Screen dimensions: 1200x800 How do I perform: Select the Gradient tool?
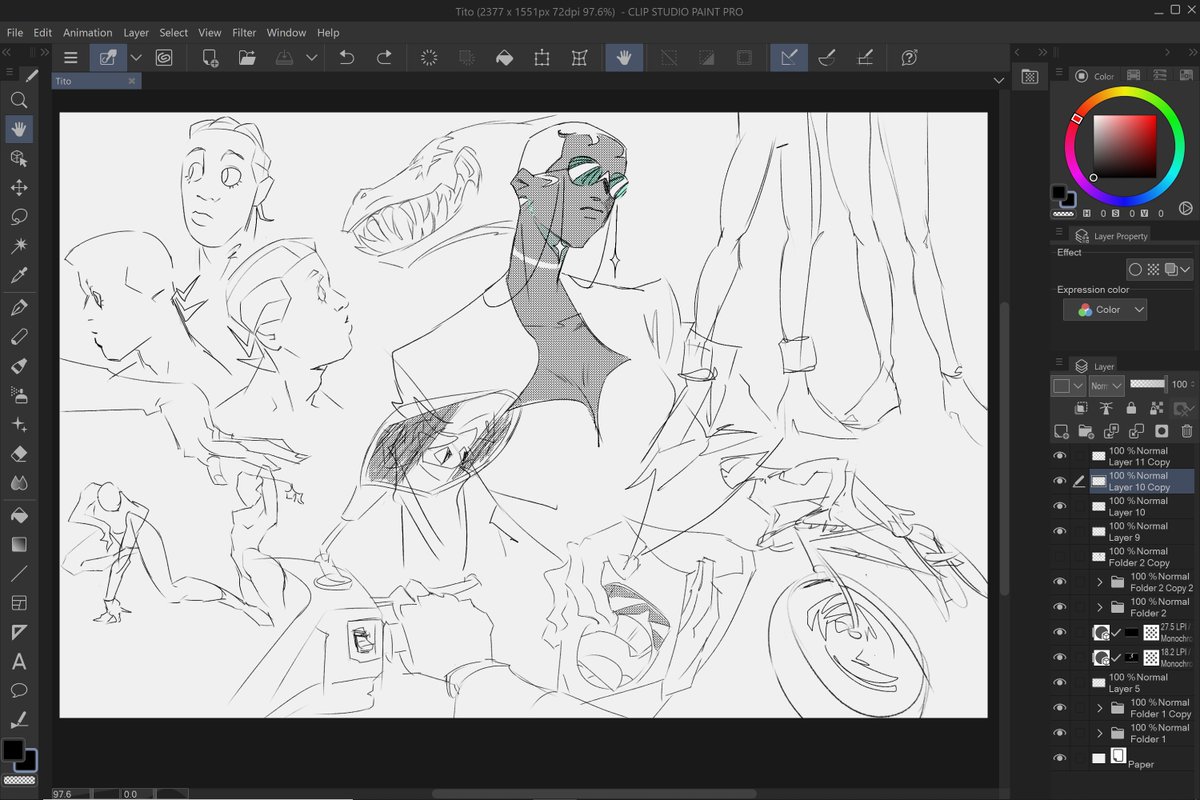(18, 545)
